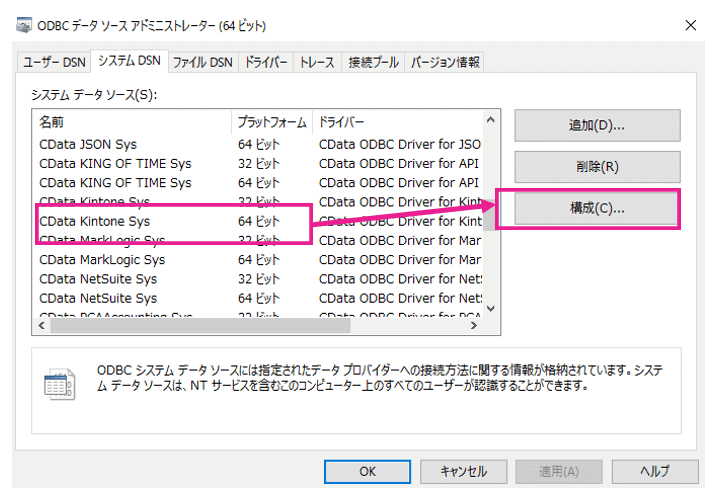715x503 pixels.
Task: Click the data source info icon
Action: click(59, 384)
